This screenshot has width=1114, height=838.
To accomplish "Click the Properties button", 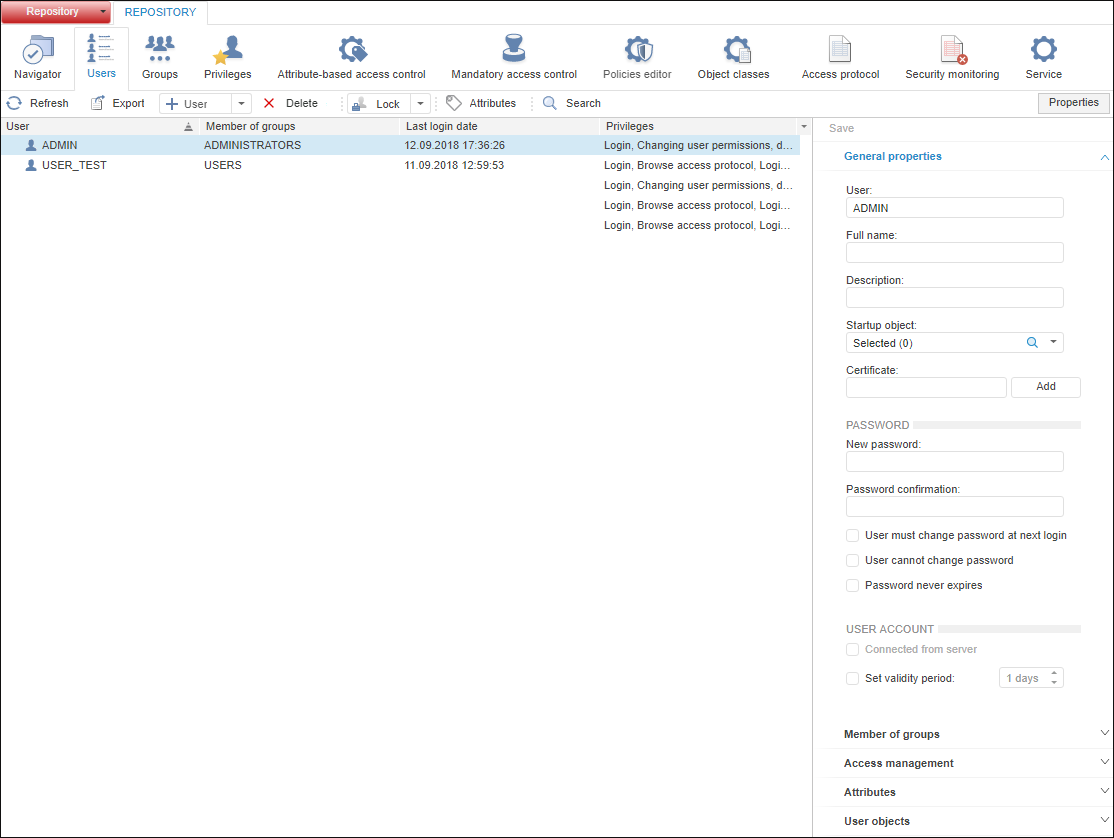I will click(x=1073, y=103).
